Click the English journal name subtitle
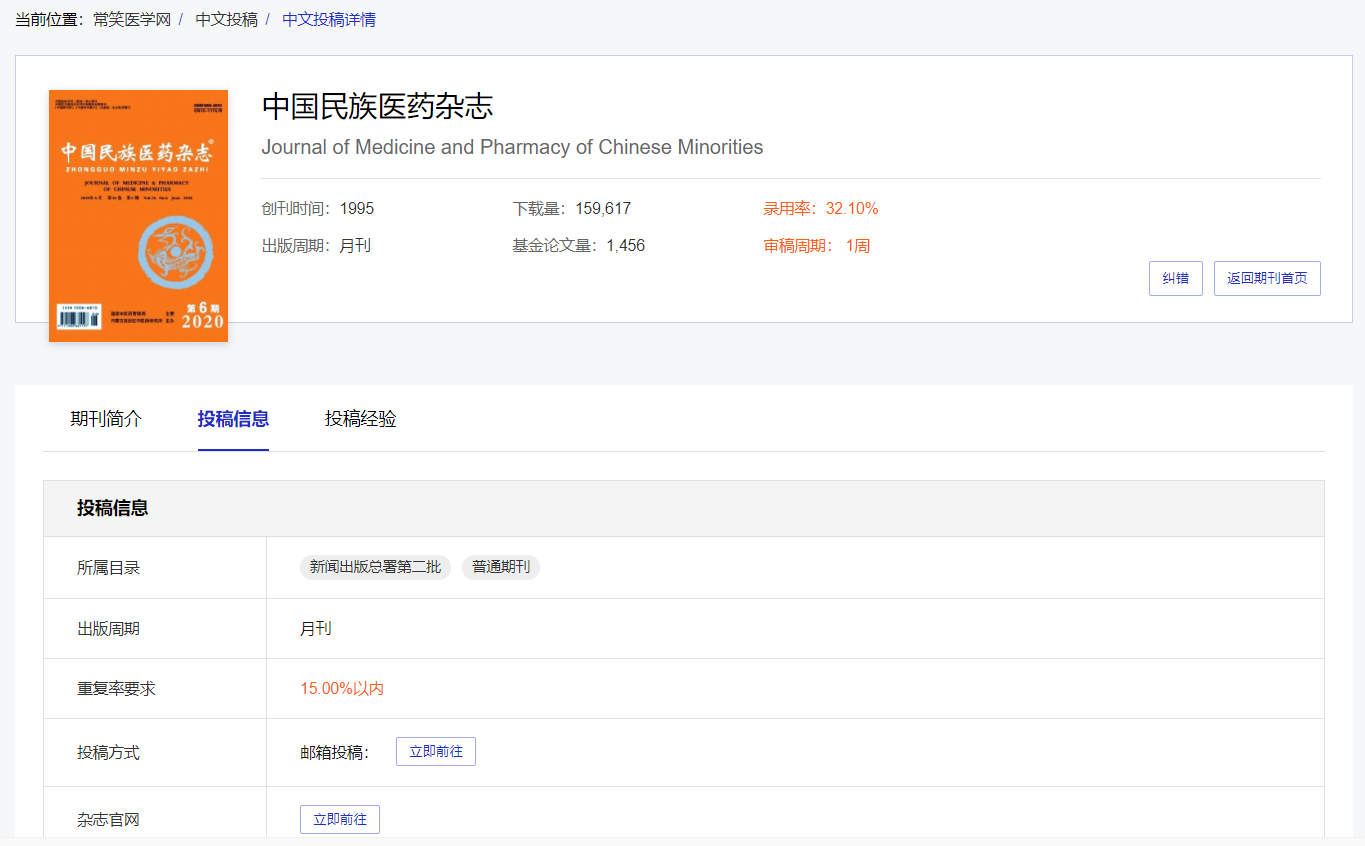 pyautogui.click(x=512, y=148)
